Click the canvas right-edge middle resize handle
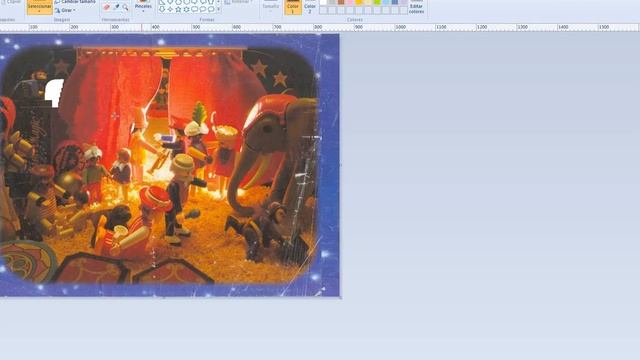 (340, 165)
